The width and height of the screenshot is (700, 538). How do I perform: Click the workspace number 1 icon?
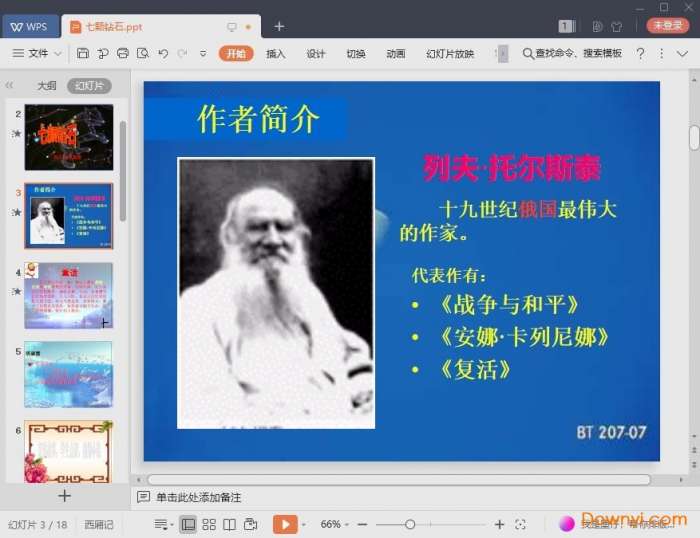tap(567, 26)
